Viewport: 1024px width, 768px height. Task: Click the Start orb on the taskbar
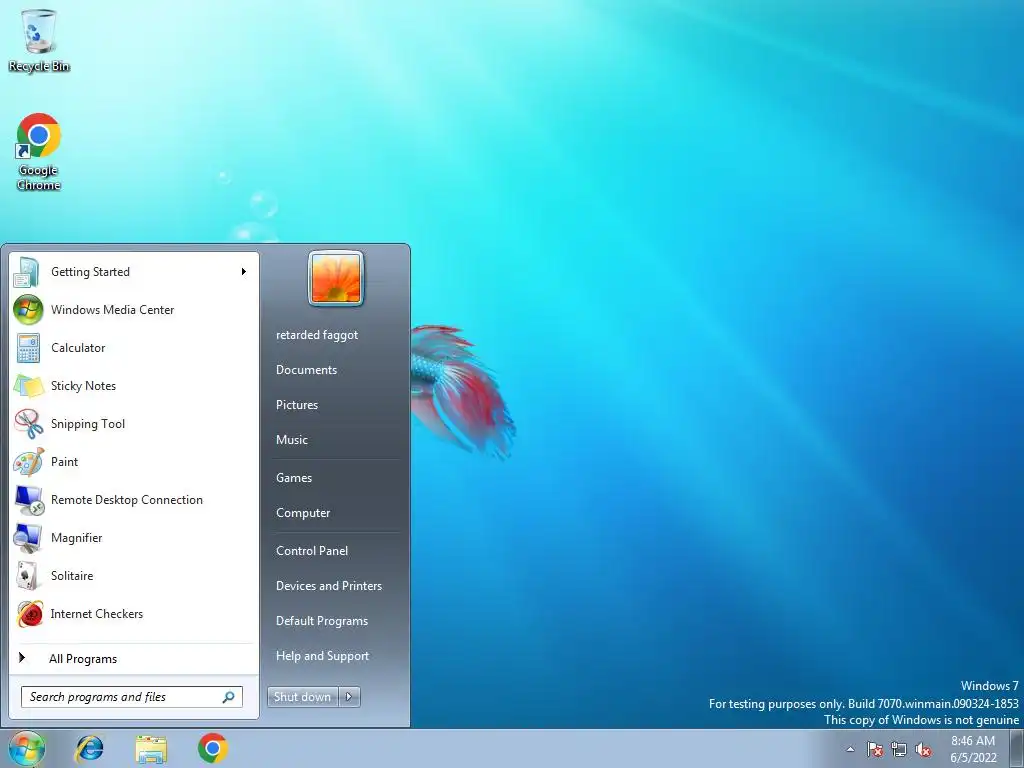(x=27, y=748)
